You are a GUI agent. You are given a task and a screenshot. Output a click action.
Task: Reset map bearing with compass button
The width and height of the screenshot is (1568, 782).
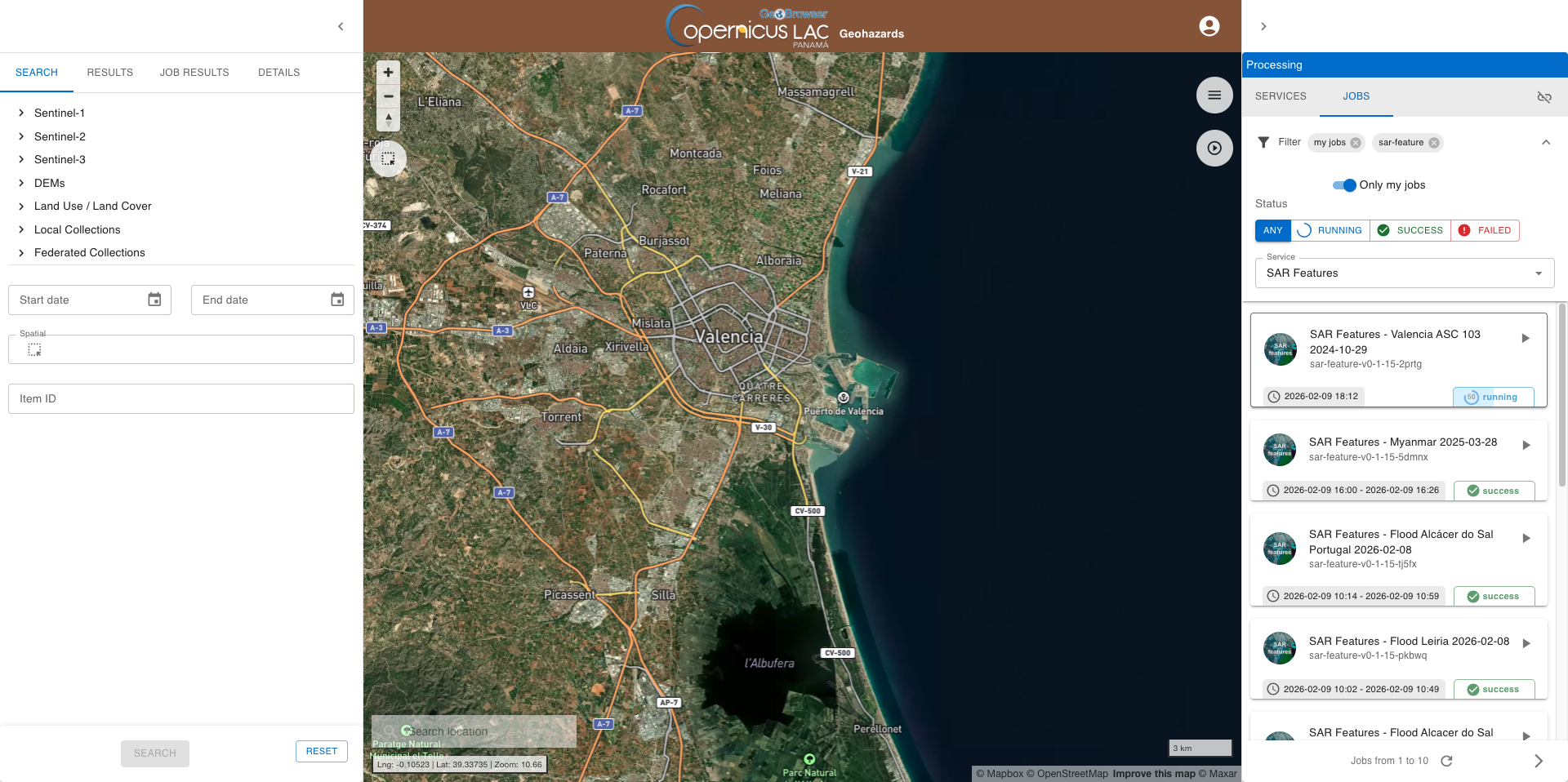[389, 120]
